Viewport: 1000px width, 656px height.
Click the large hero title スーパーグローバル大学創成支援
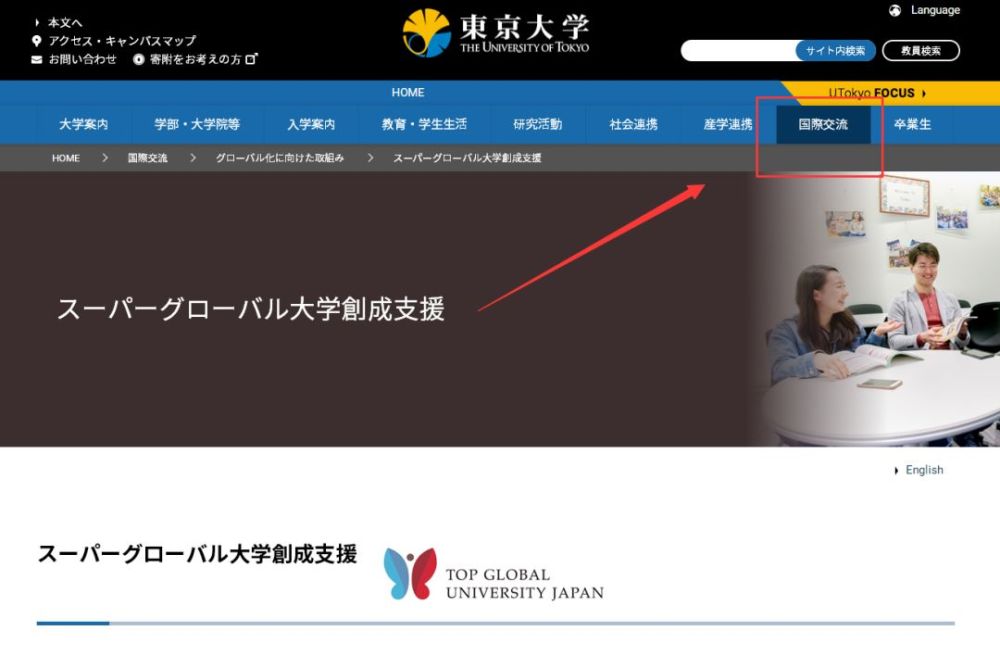point(251,309)
